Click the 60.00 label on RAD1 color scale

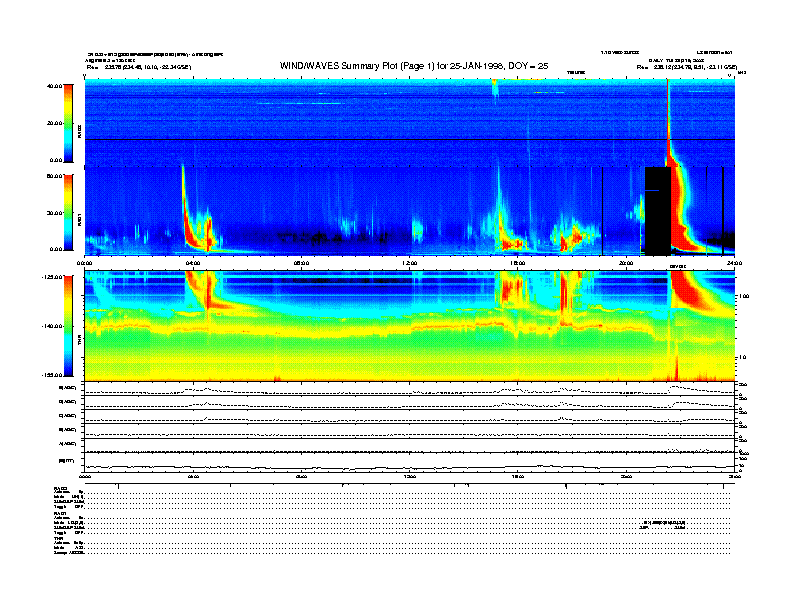(x=55, y=176)
